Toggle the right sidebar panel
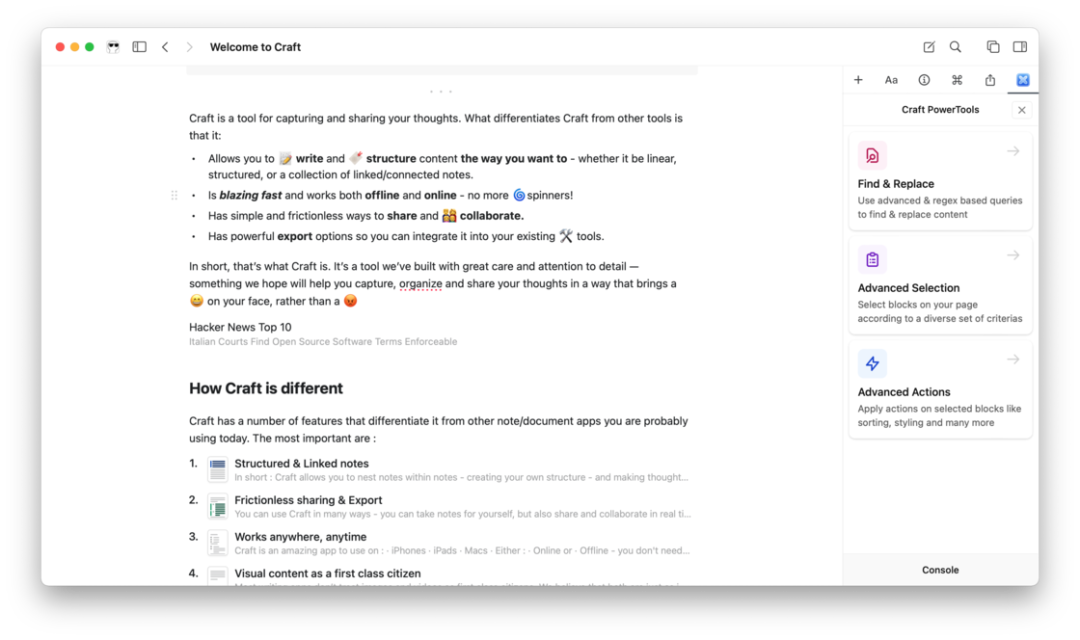This screenshot has width=1080, height=640. point(1020,47)
